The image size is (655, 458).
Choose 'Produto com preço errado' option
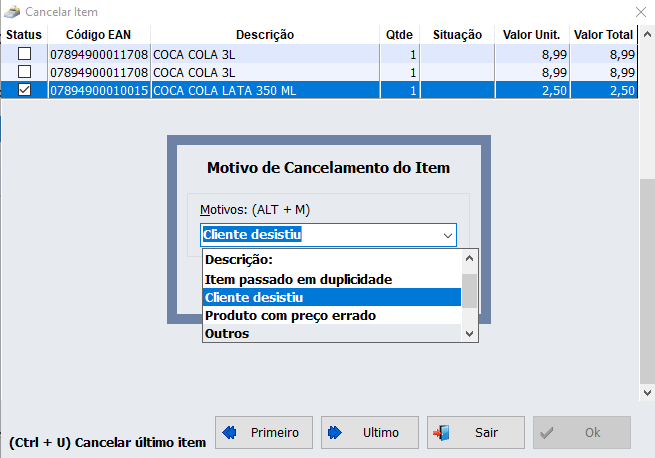tap(290, 315)
